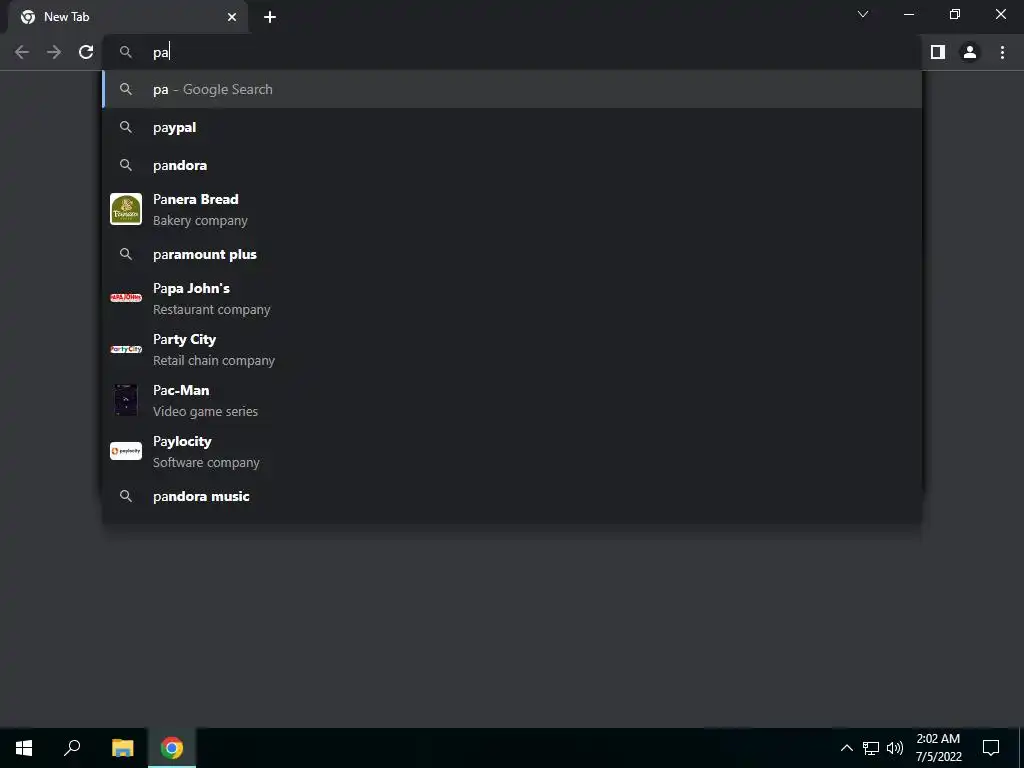
Task: Open Chrome's three-dot menu
Action: click(1002, 52)
